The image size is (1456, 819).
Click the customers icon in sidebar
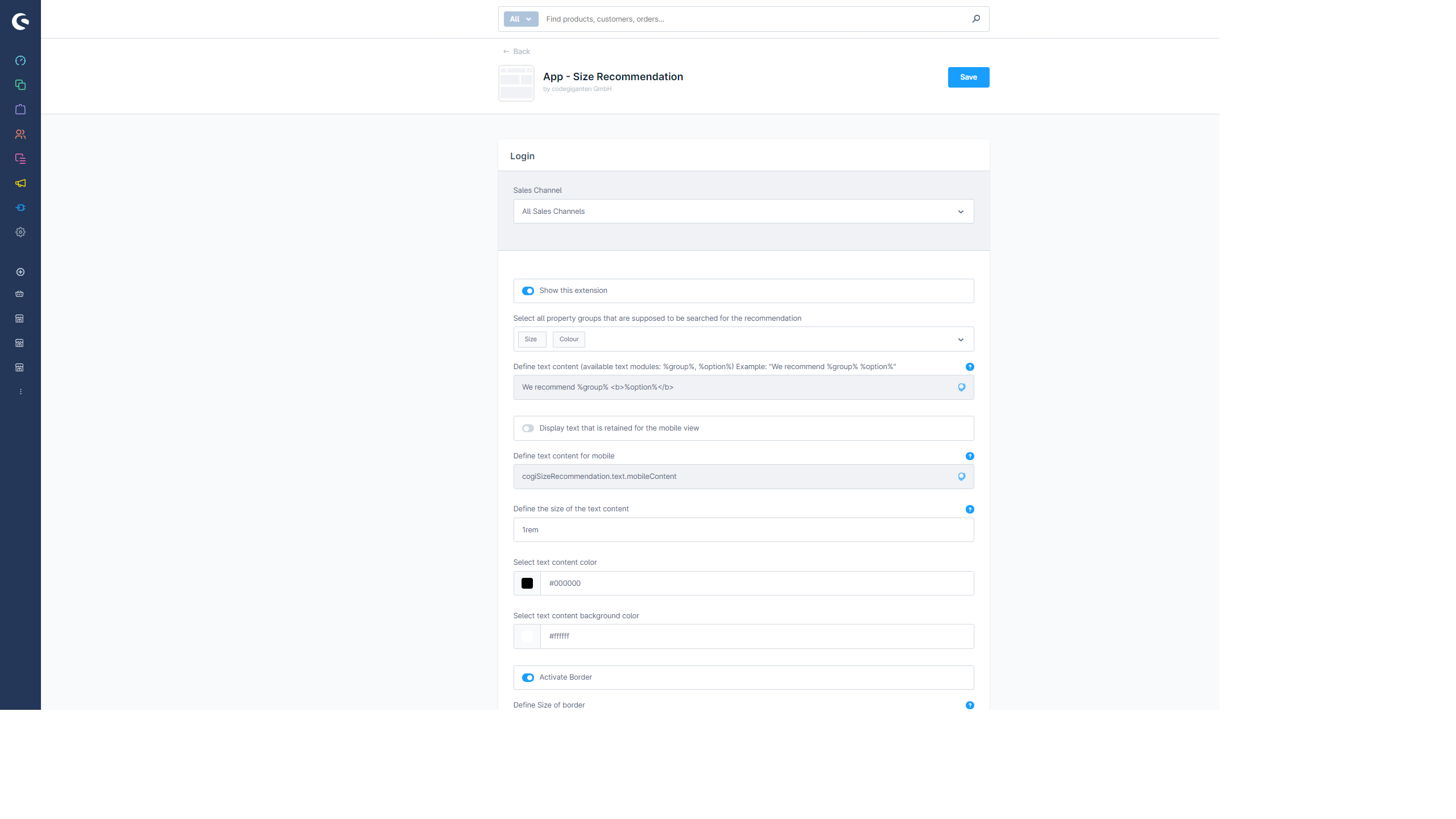click(20, 134)
